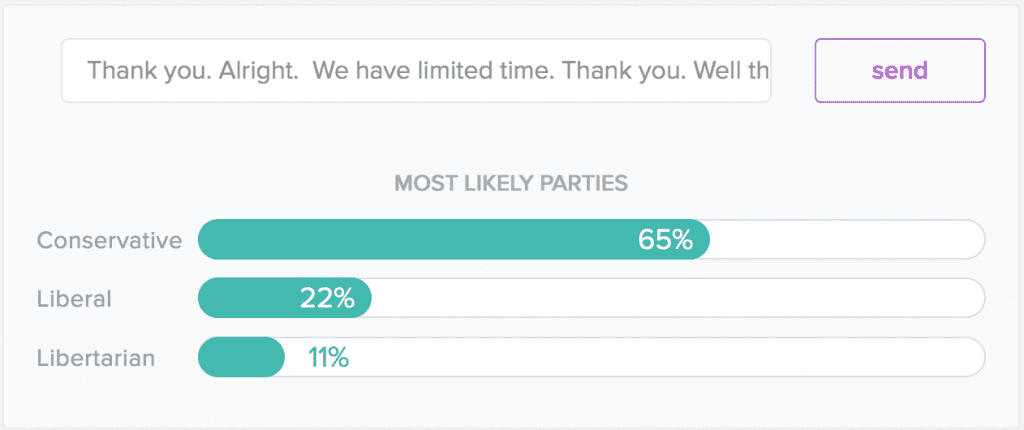The width and height of the screenshot is (1024, 430).
Task: Click the teal filled start of Liberal bar
Action: (x=230, y=299)
